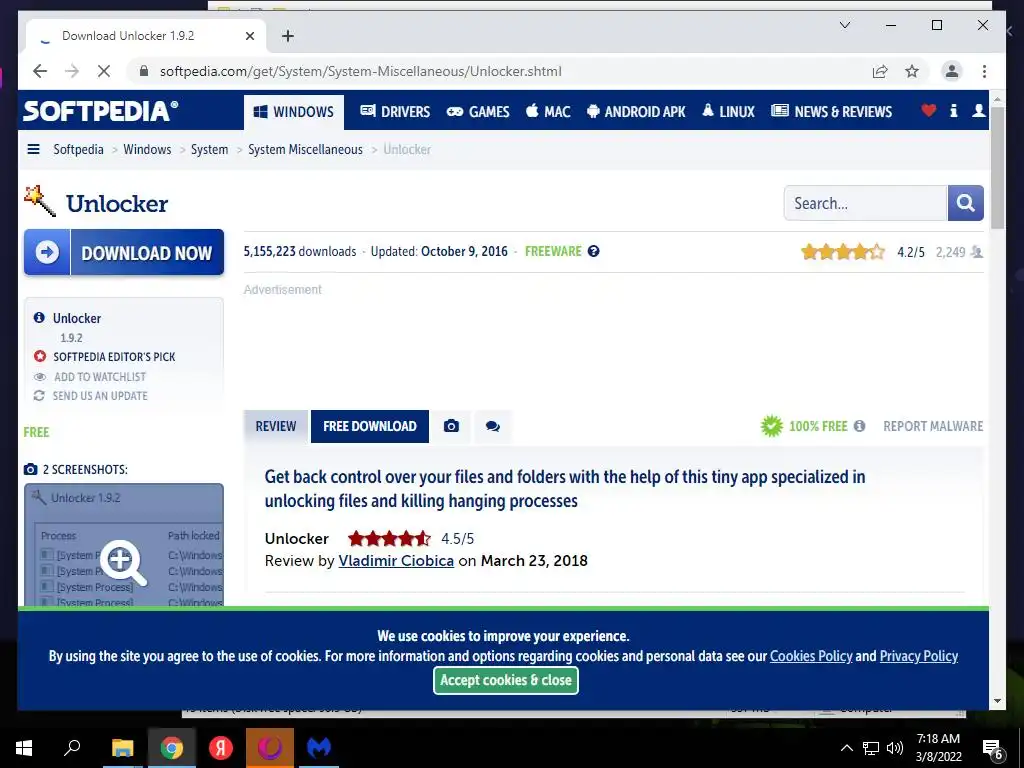Open the hamburger menu in breadcrumb bar
This screenshot has height=768, width=1024.
(33, 150)
